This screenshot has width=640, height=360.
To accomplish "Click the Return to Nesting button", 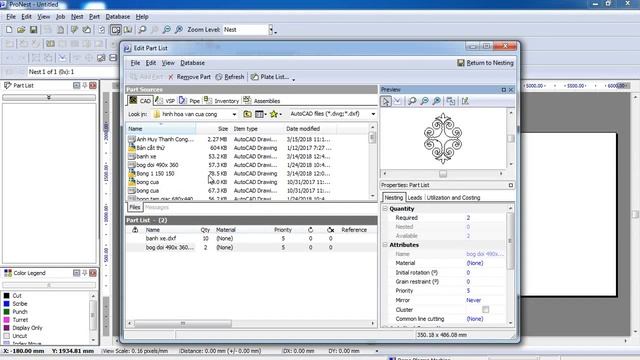I will click(485, 63).
